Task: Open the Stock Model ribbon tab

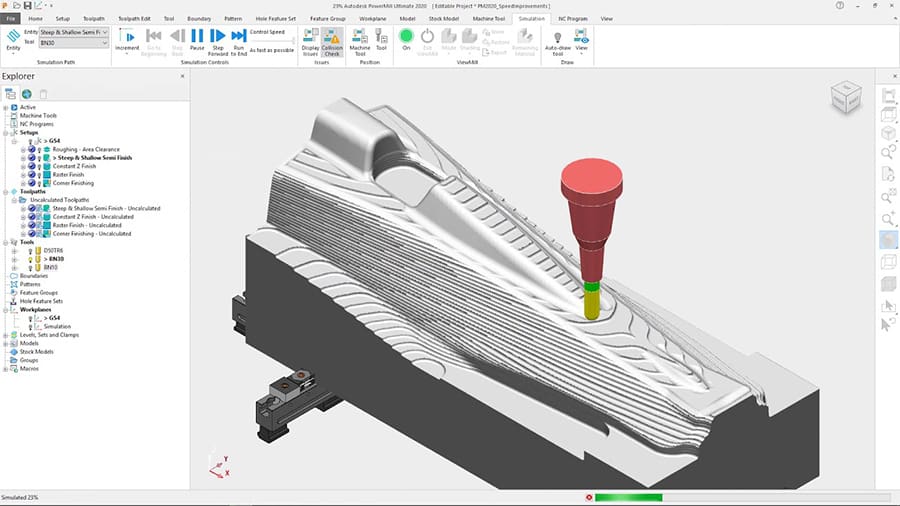Action: point(444,18)
